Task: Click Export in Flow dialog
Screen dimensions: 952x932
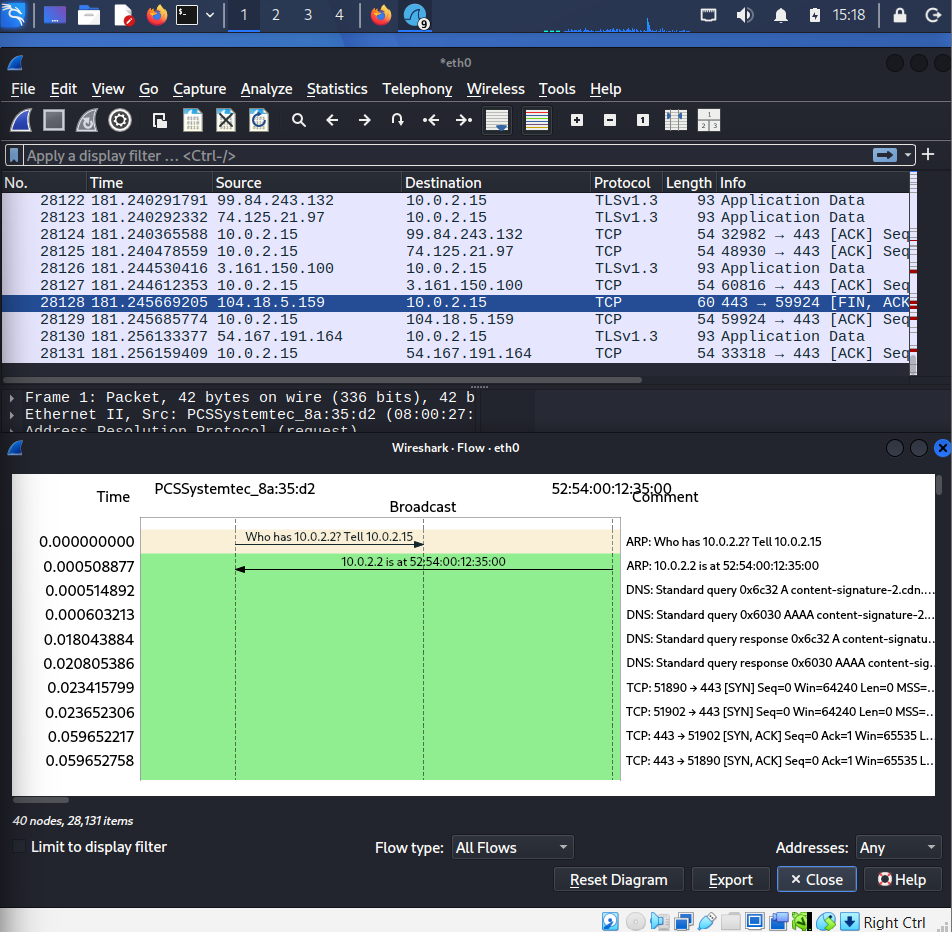Action: (x=730, y=879)
